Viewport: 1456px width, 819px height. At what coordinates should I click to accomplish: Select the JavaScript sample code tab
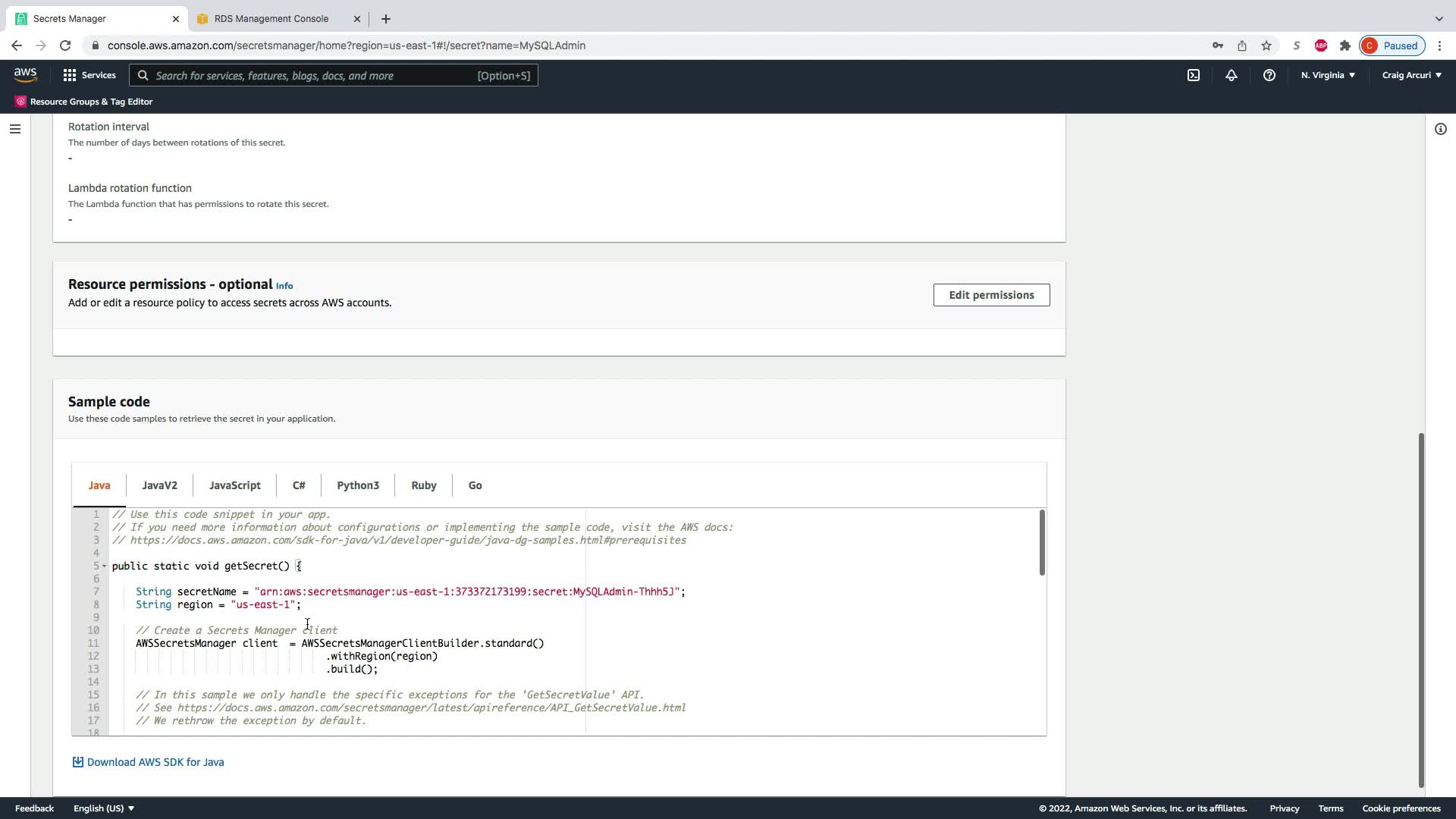[234, 485]
